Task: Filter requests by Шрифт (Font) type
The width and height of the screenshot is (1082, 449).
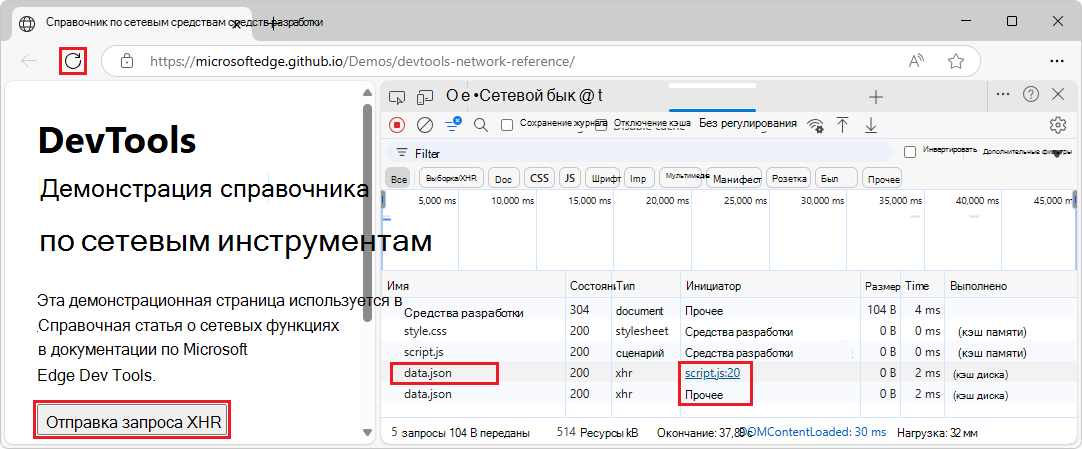Action: pyautogui.click(x=603, y=179)
